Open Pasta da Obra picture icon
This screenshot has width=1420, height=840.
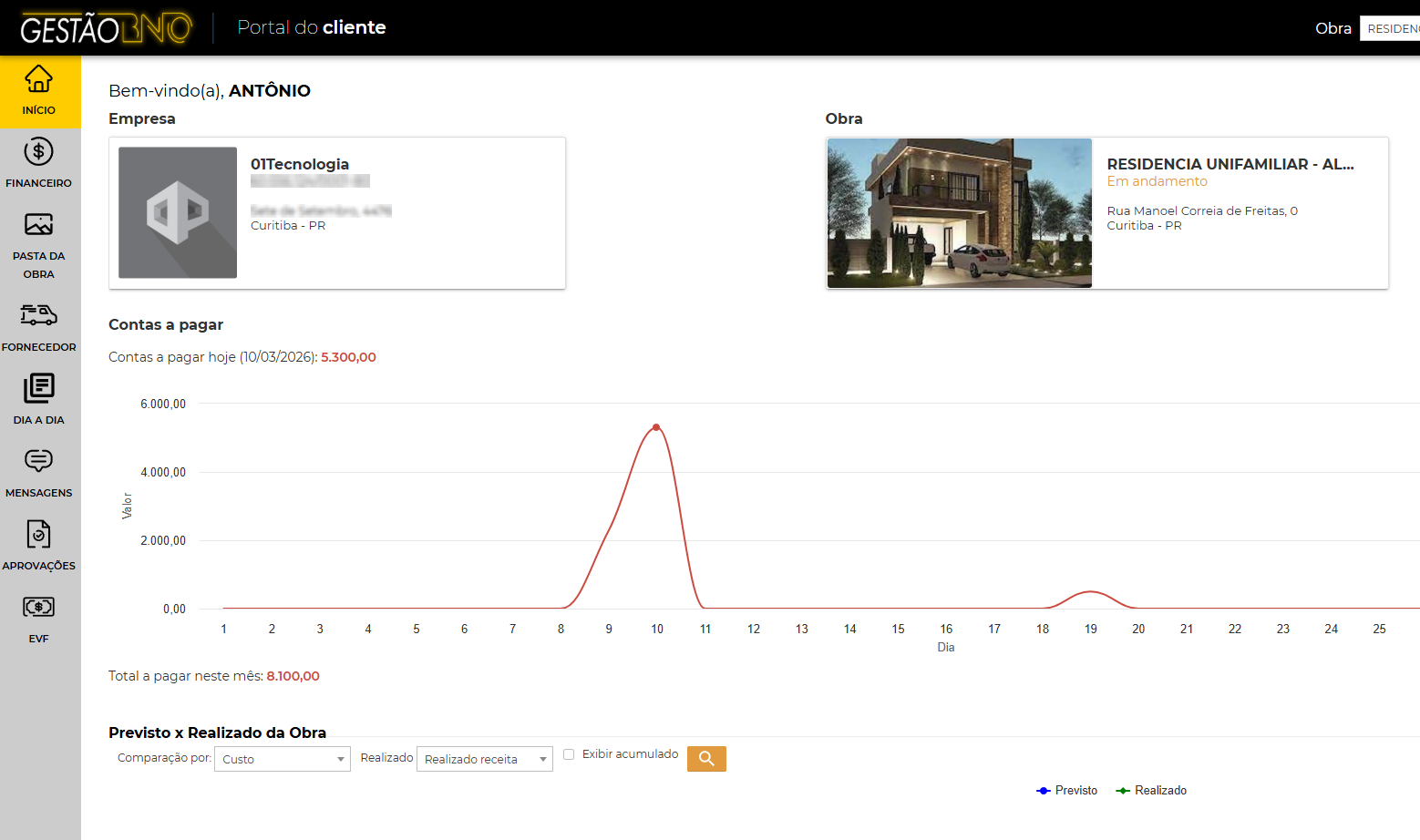click(39, 225)
